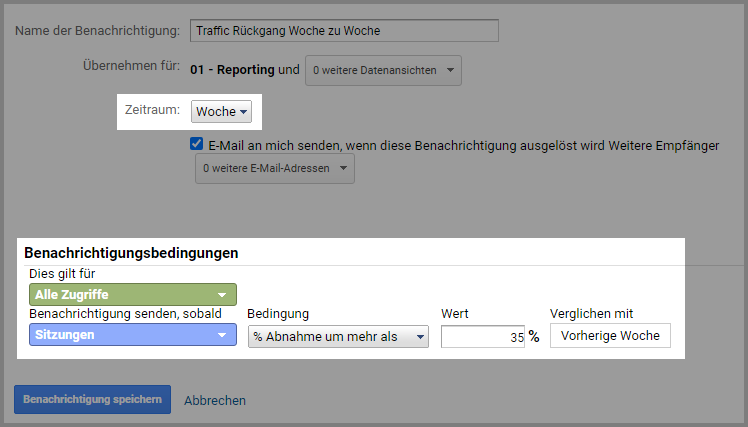Open the Zeitraum 'Woche' dropdown
Screen dimensions: 748x427
[x=221, y=111]
